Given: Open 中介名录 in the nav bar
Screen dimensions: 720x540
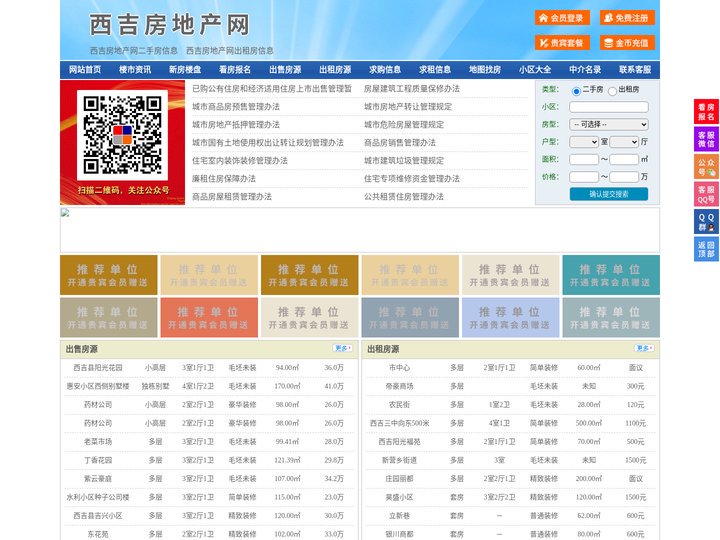Looking at the screenshot, I should coord(585,70).
